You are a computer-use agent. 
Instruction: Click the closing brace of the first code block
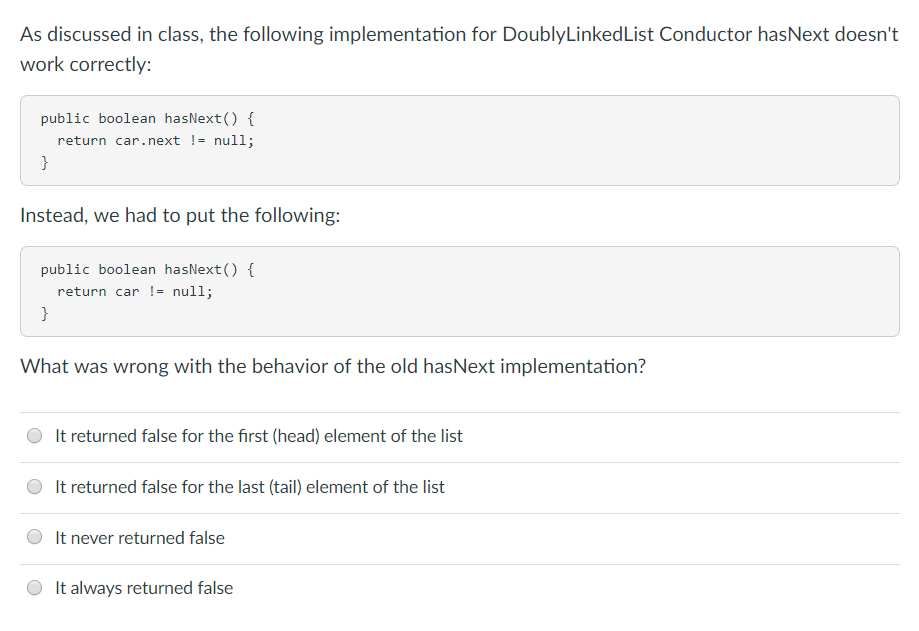(x=44, y=161)
